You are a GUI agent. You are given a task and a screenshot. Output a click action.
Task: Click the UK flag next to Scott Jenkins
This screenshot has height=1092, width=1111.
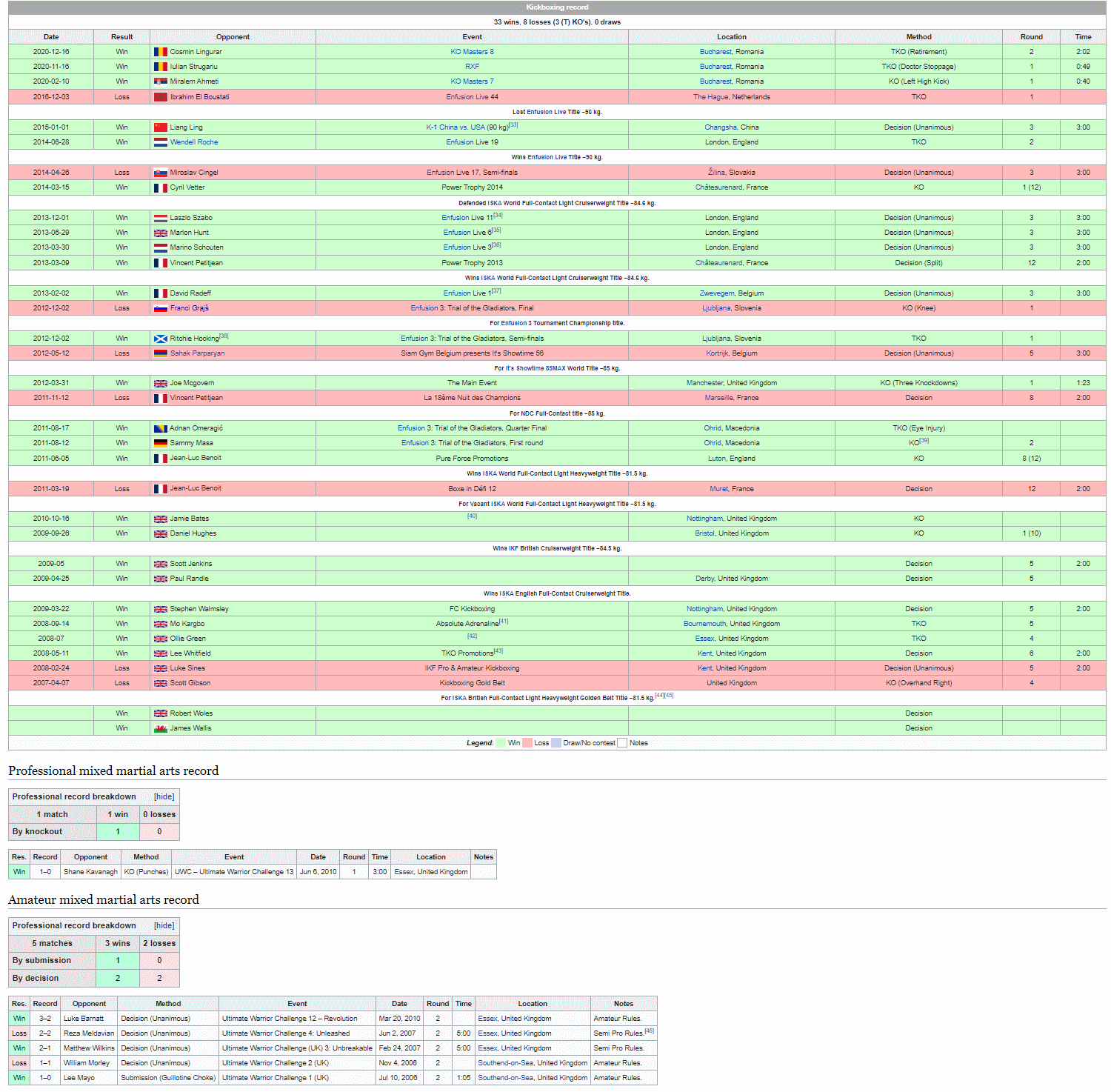click(x=160, y=564)
